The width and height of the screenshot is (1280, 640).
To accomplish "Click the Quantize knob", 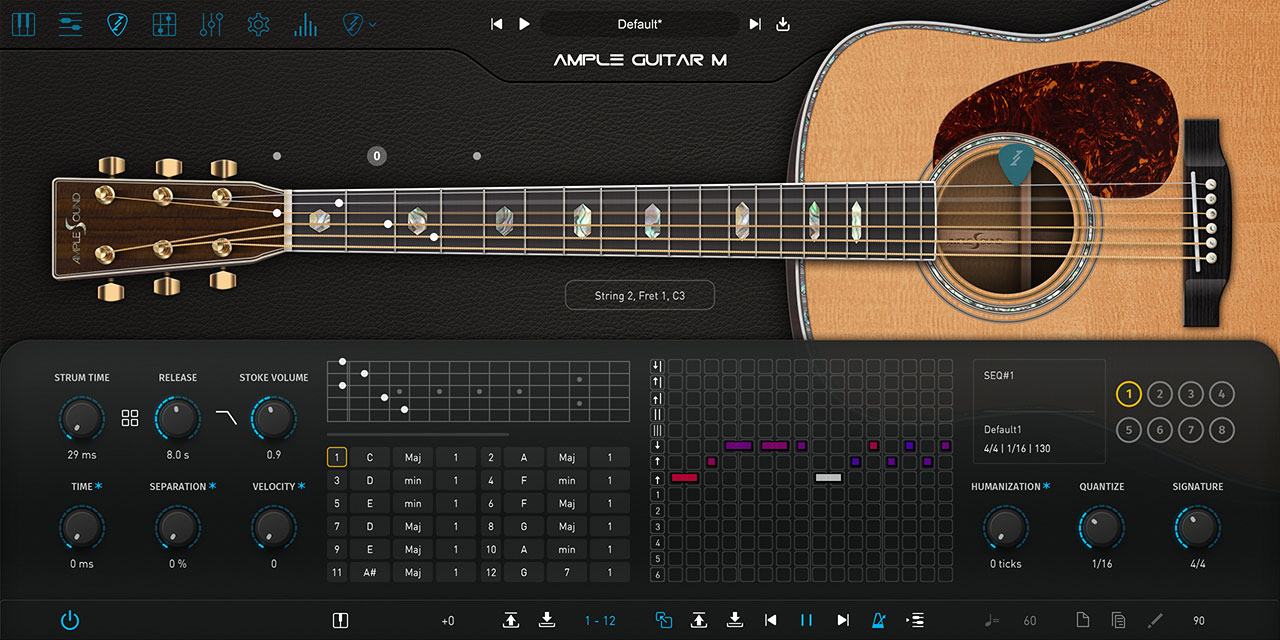I will coord(1101,527).
